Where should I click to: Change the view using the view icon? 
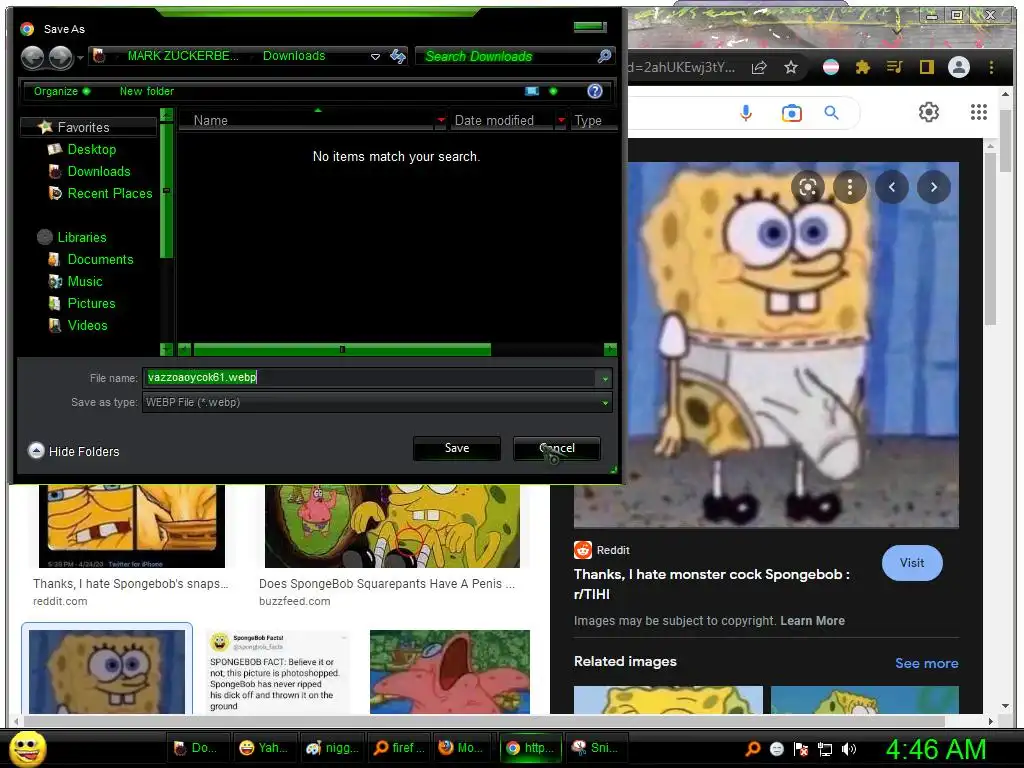point(532,91)
